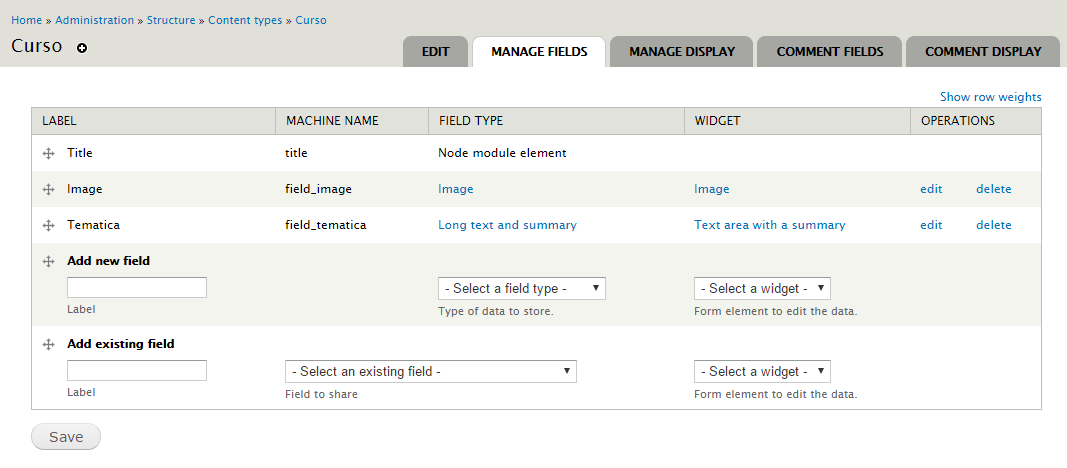
Task: Navigate to Content types breadcrumb
Action: (x=245, y=20)
